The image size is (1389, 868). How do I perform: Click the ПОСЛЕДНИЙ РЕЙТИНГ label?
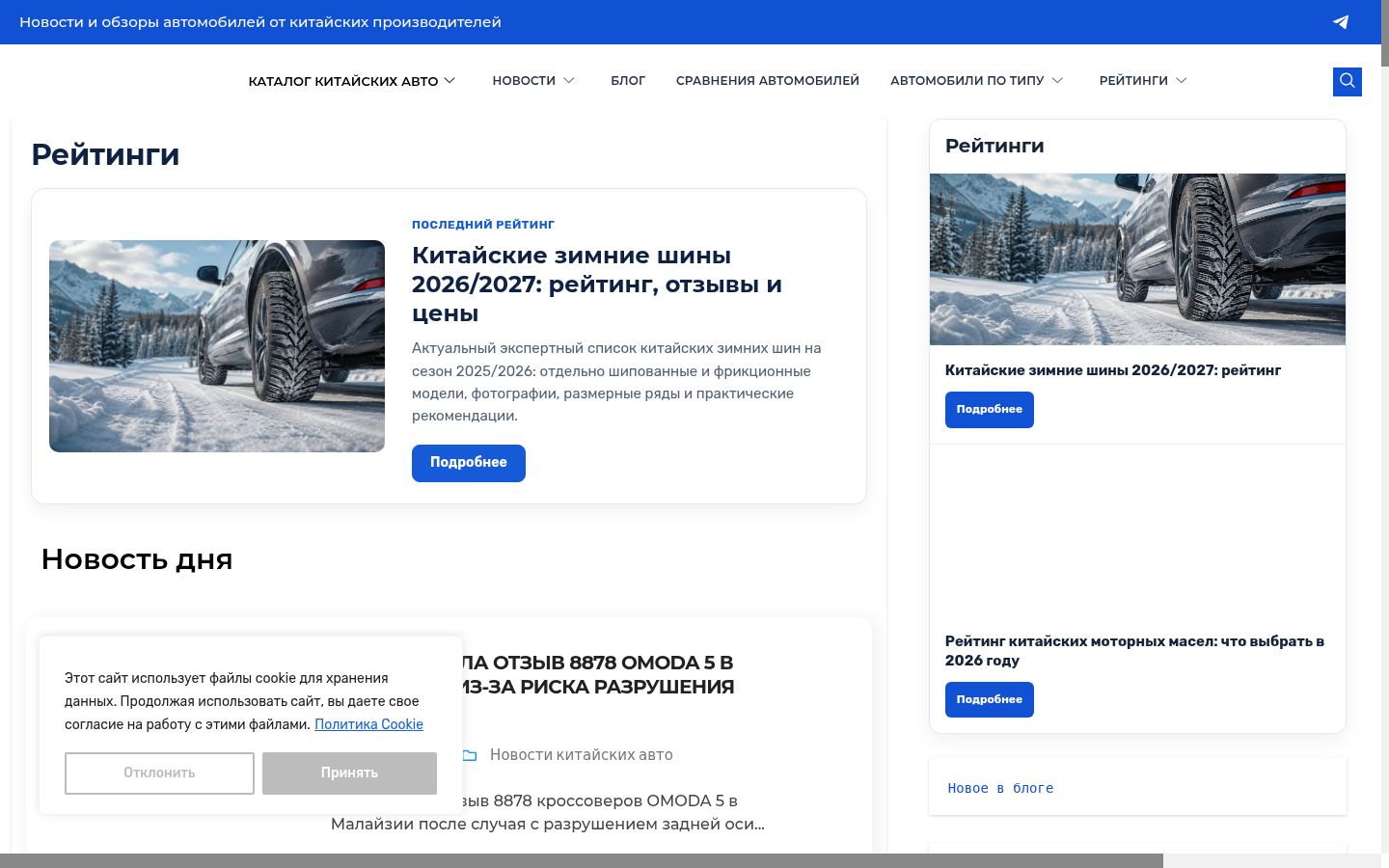483,225
